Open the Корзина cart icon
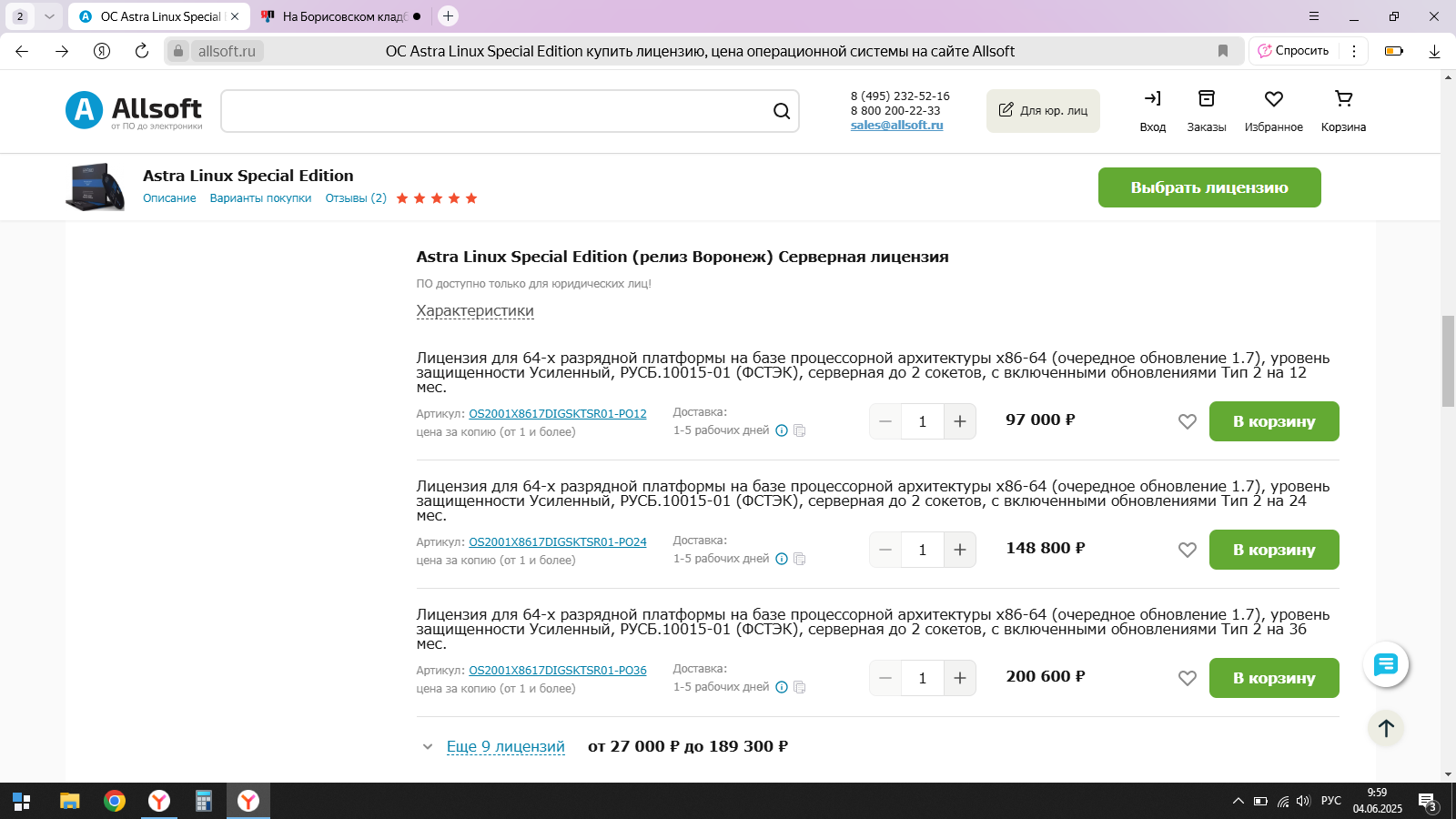Image resolution: width=1456 pixels, height=819 pixels. pos(1343,110)
